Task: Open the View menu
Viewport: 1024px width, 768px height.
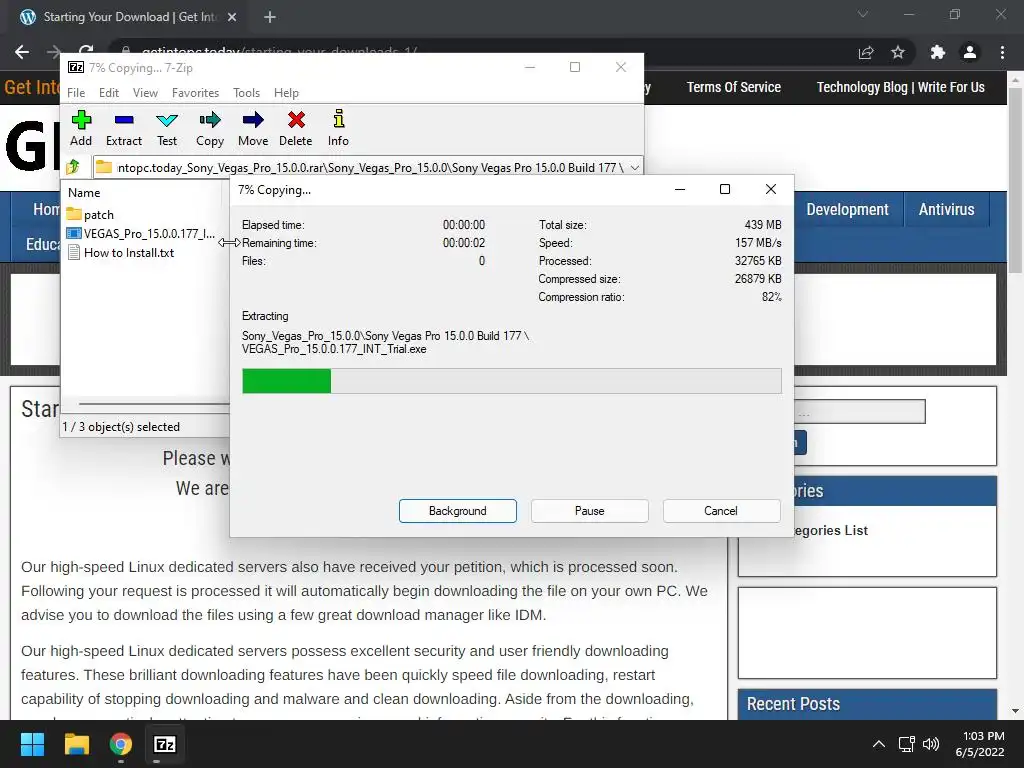Action: tap(145, 93)
